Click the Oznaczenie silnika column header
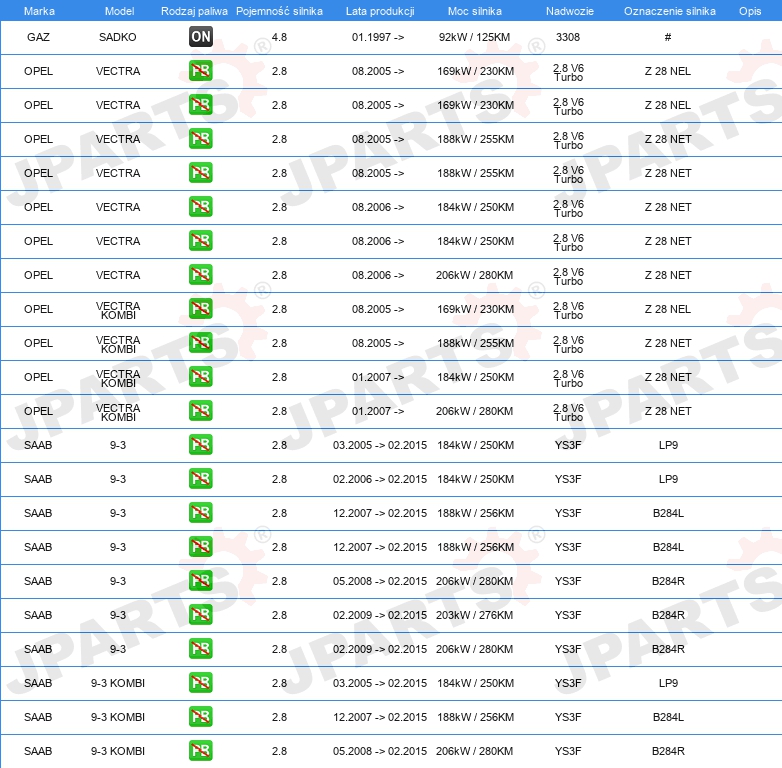 (669, 11)
